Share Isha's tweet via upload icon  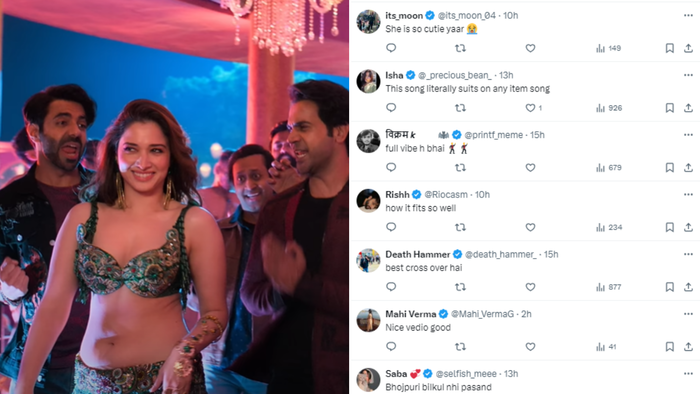(x=688, y=108)
